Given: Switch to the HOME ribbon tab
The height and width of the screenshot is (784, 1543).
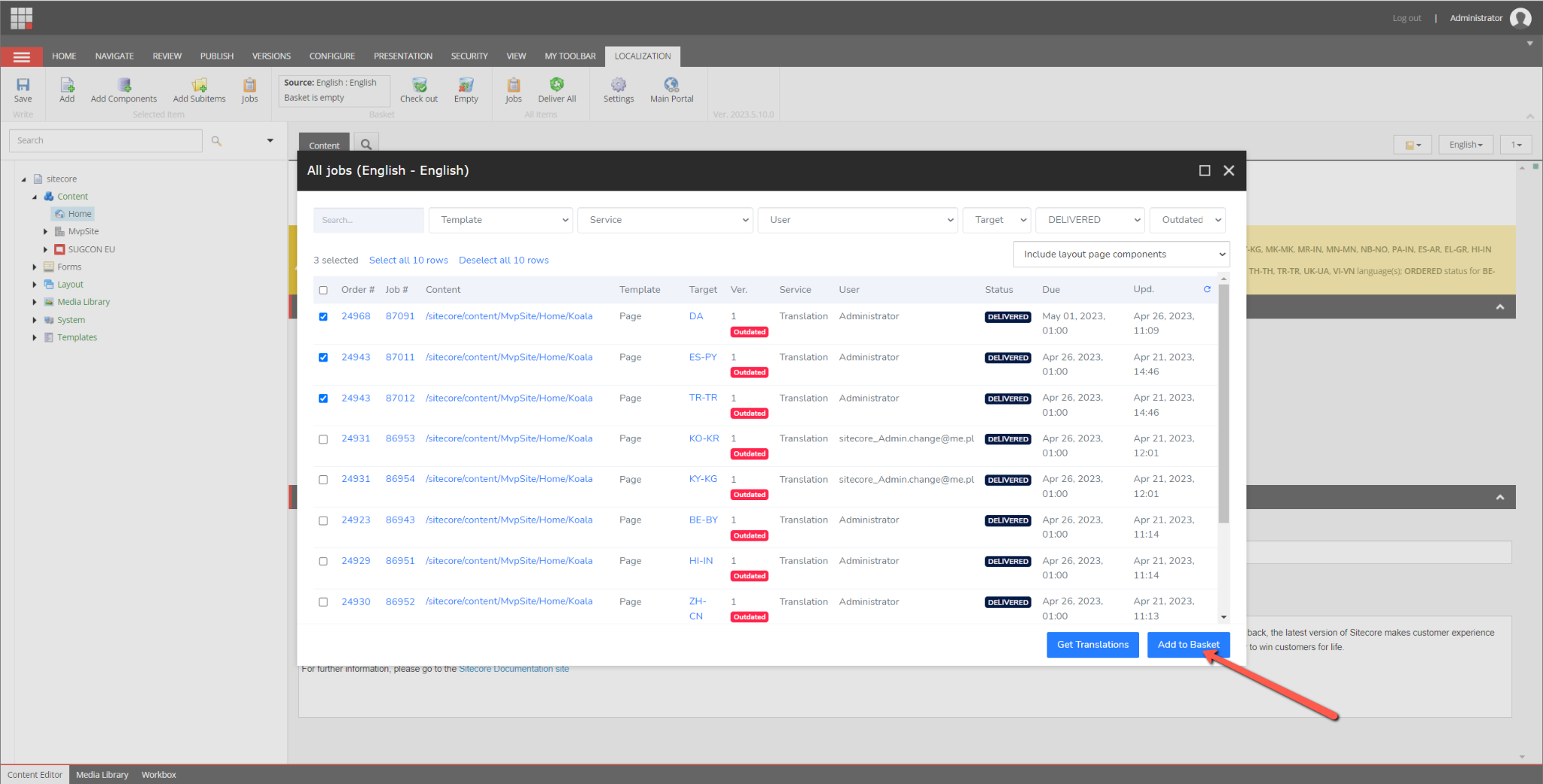Looking at the screenshot, I should 64,56.
